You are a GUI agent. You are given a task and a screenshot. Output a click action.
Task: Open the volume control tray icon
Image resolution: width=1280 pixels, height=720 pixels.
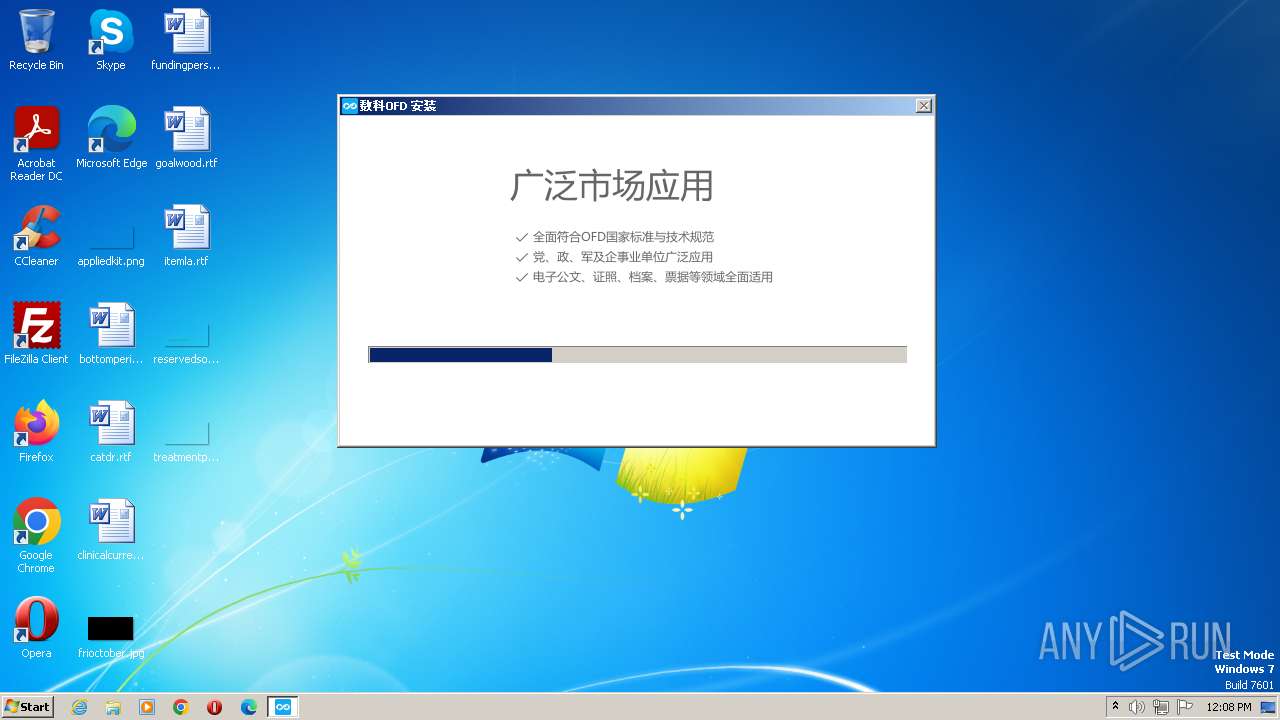[1137, 707]
